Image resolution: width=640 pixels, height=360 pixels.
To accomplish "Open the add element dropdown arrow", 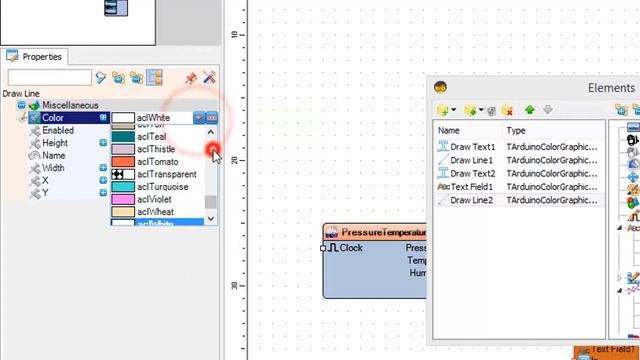I will [x=453, y=110].
